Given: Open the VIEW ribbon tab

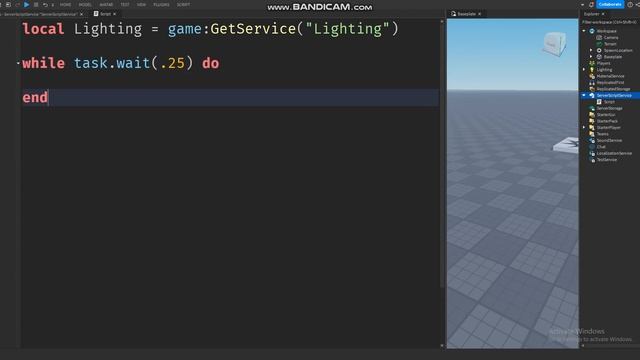Looking at the screenshot, I should coord(141,4).
